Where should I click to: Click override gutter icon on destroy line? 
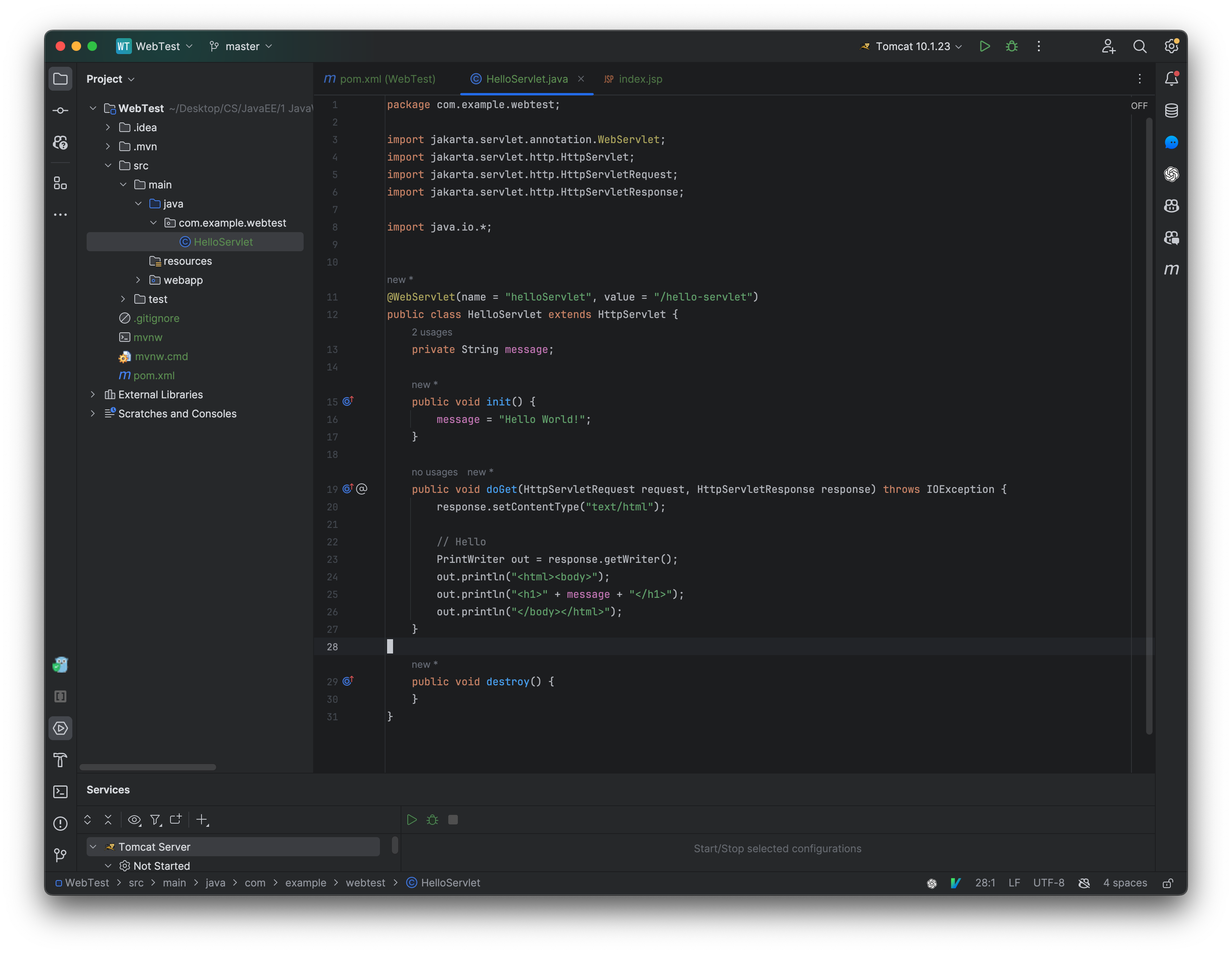pos(348,681)
